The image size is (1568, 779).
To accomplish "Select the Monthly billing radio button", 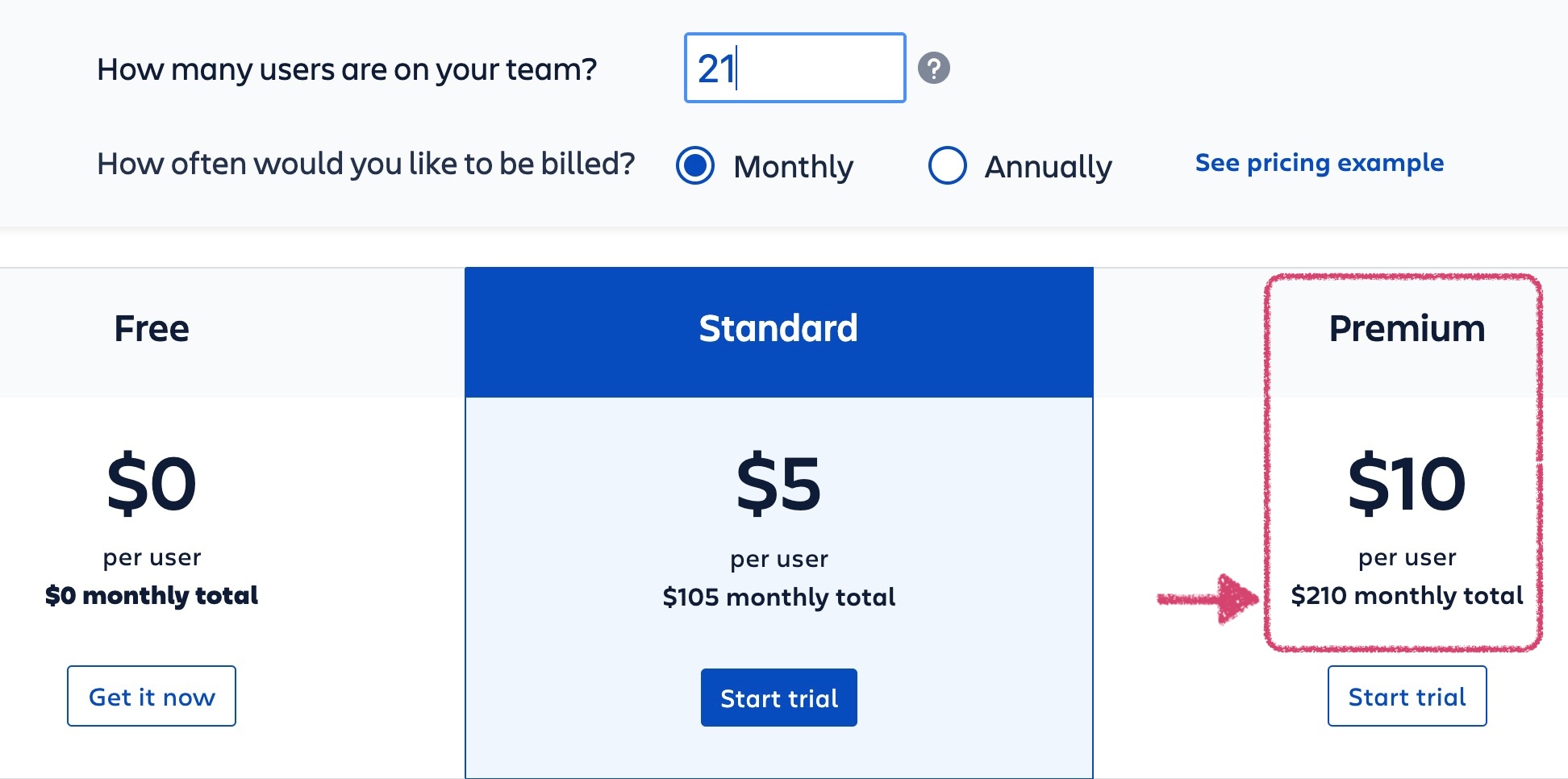I will point(695,165).
